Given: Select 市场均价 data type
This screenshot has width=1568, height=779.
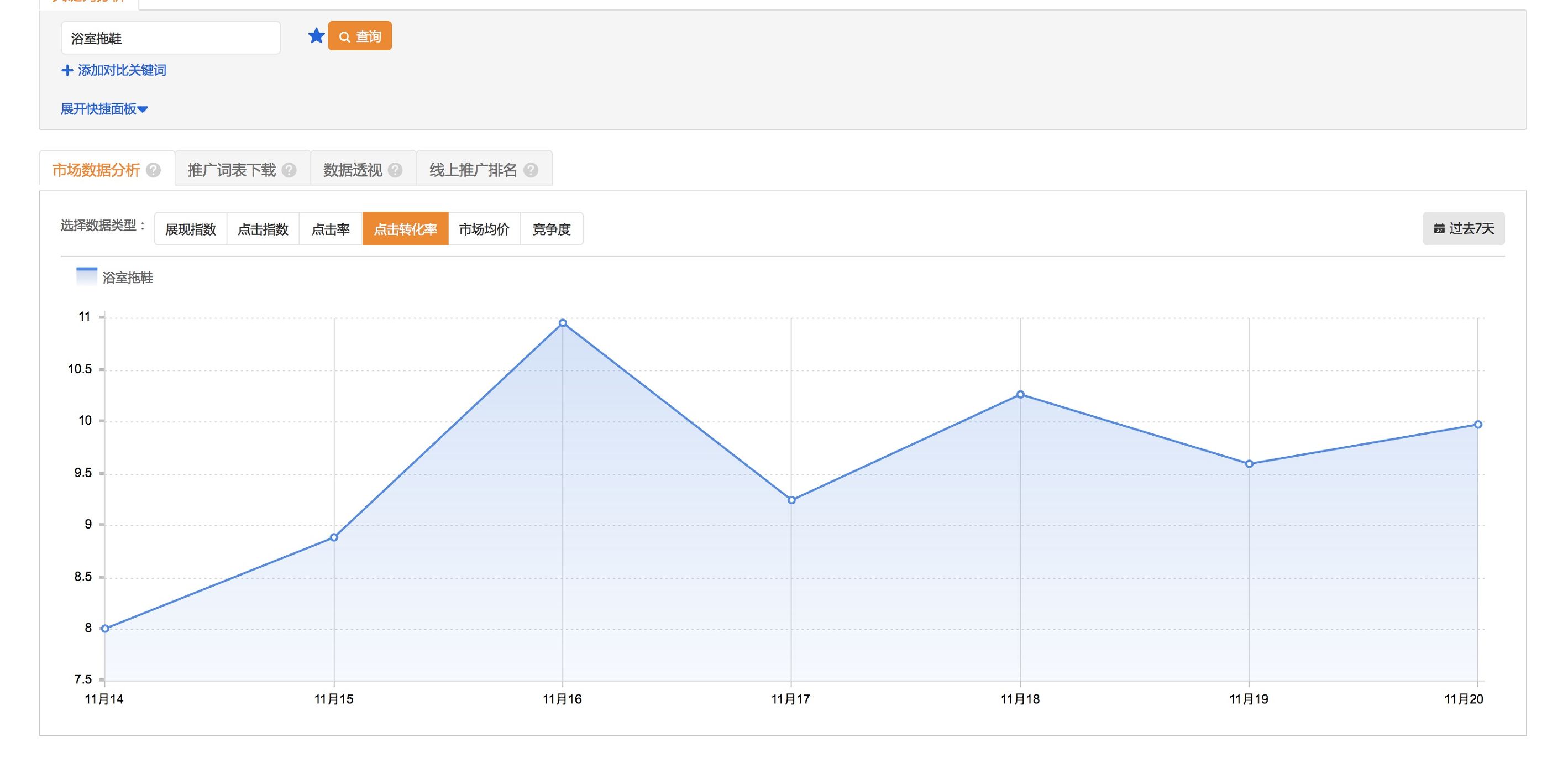Looking at the screenshot, I should 484,229.
